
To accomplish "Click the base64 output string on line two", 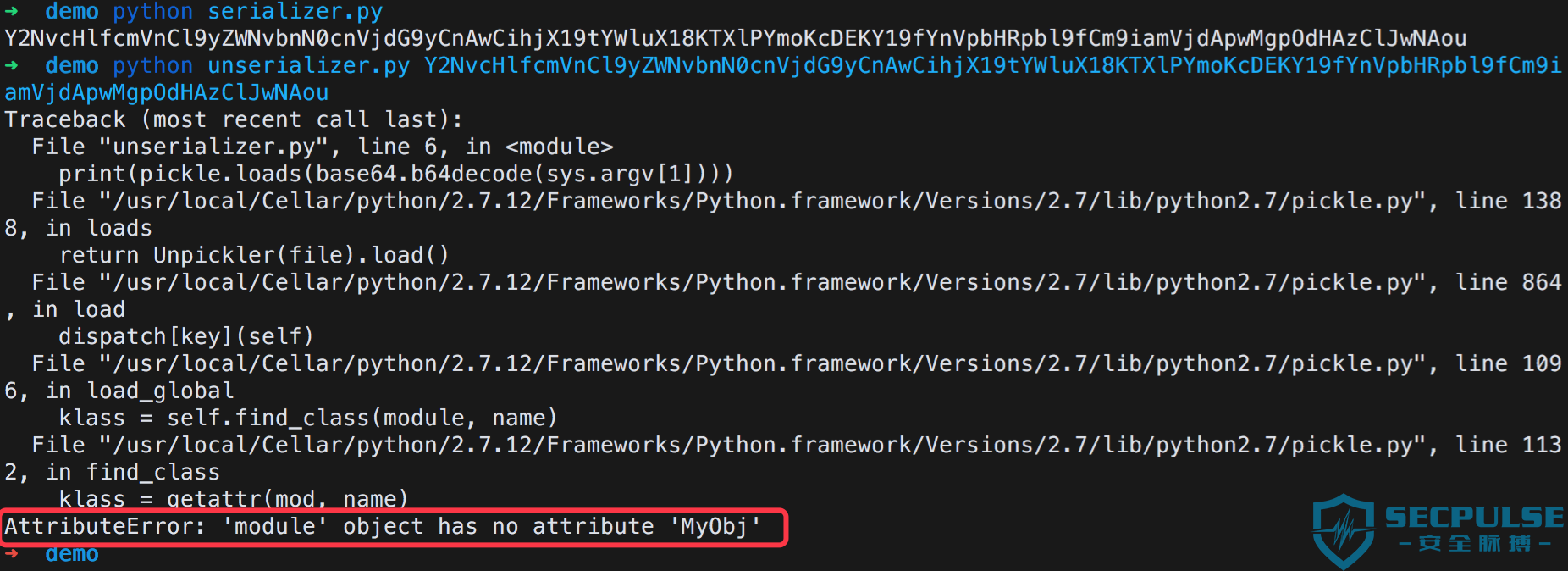I will (x=735, y=39).
